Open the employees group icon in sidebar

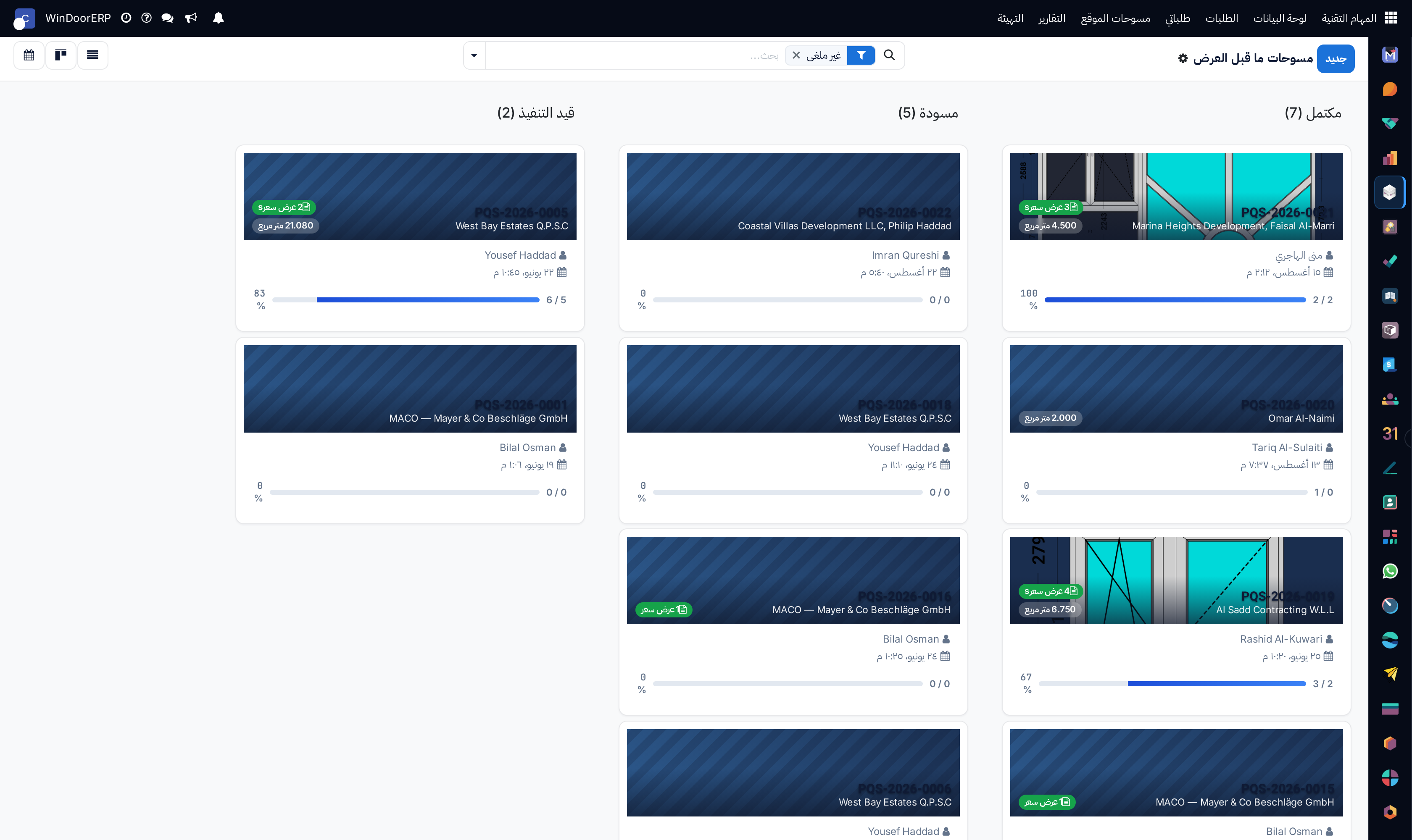click(1390, 399)
